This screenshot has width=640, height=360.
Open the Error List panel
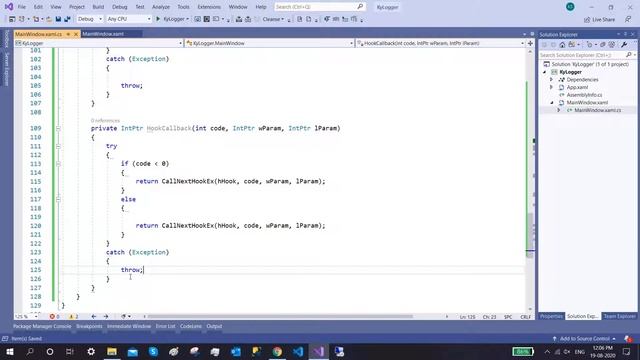(x=165, y=326)
